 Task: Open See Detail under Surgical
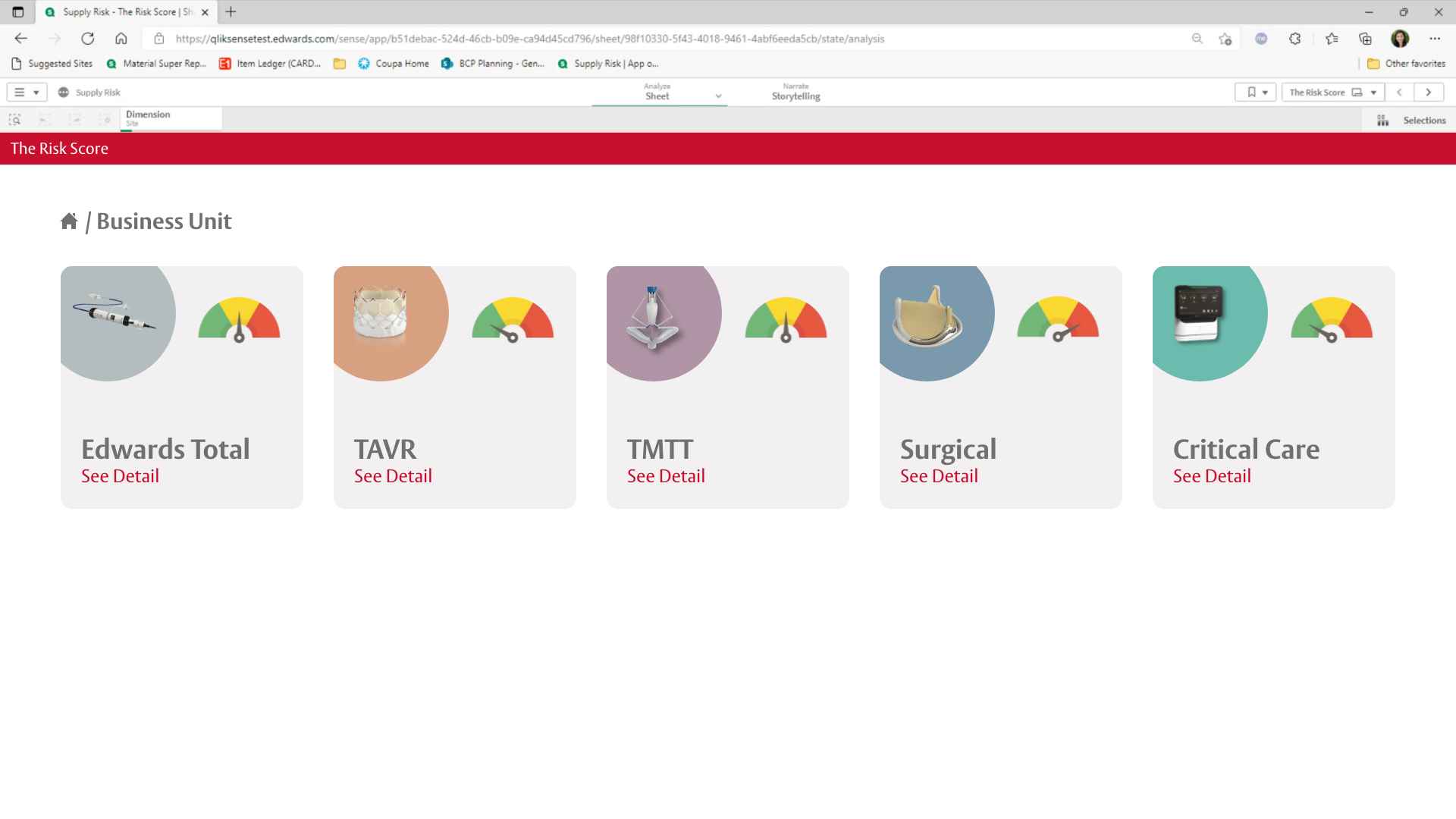(x=939, y=476)
